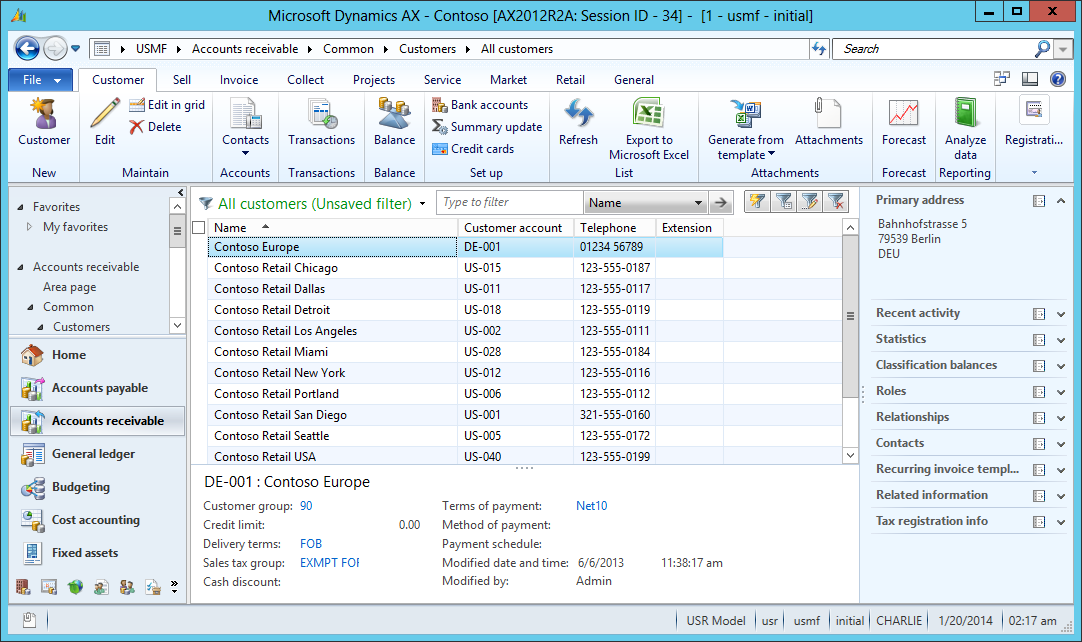Expand the Roles FactBox
1082x642 pixels.
coord(1061,391)
